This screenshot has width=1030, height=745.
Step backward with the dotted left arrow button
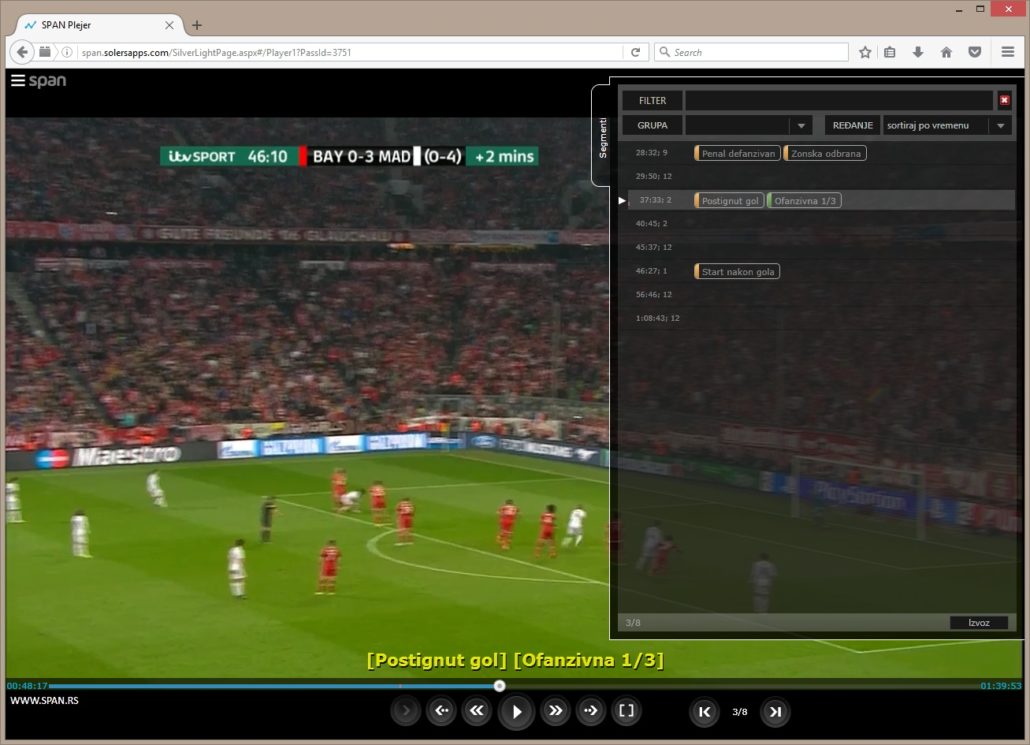(441, 710)
